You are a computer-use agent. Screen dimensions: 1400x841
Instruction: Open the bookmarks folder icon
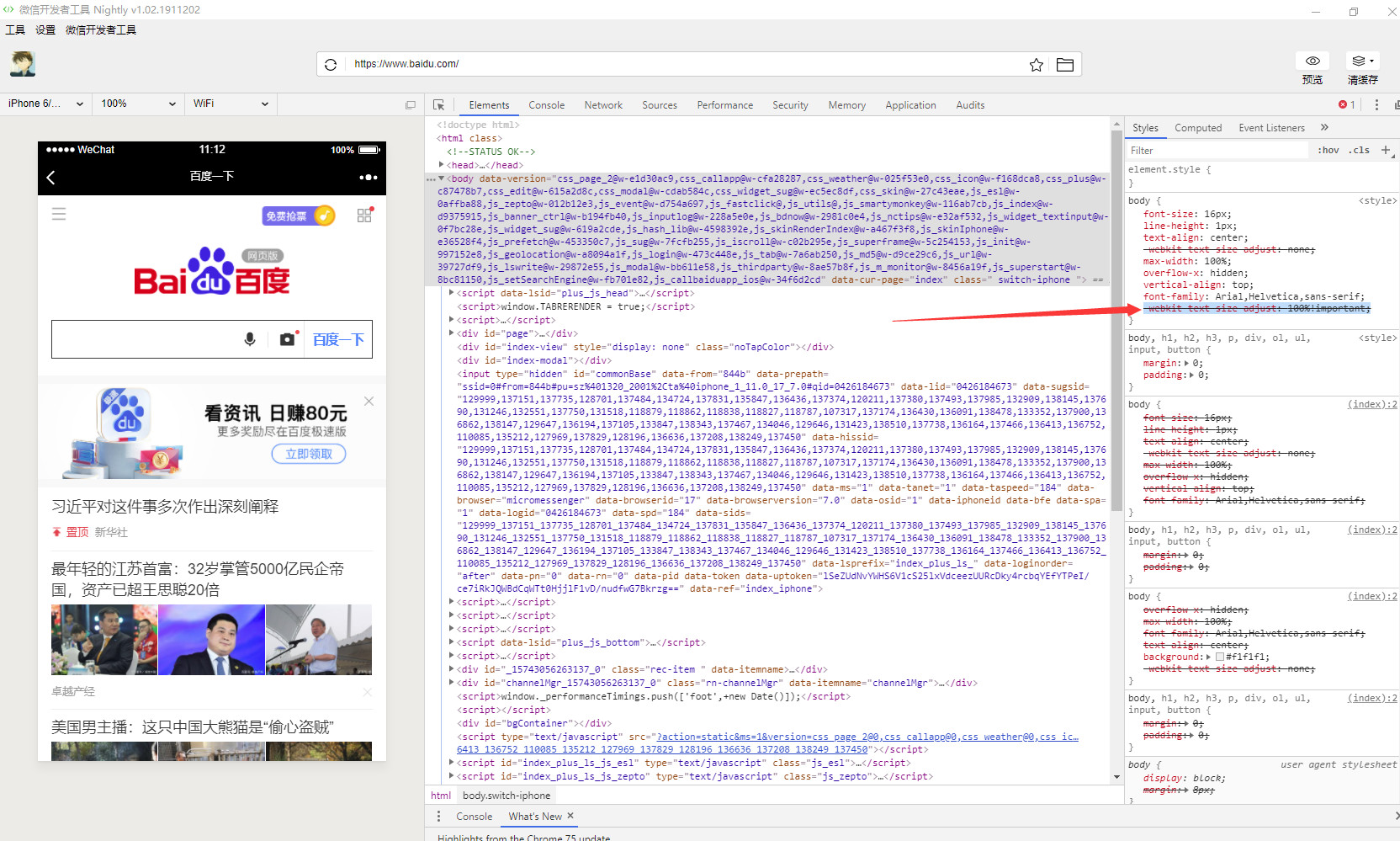(1065, 65)
